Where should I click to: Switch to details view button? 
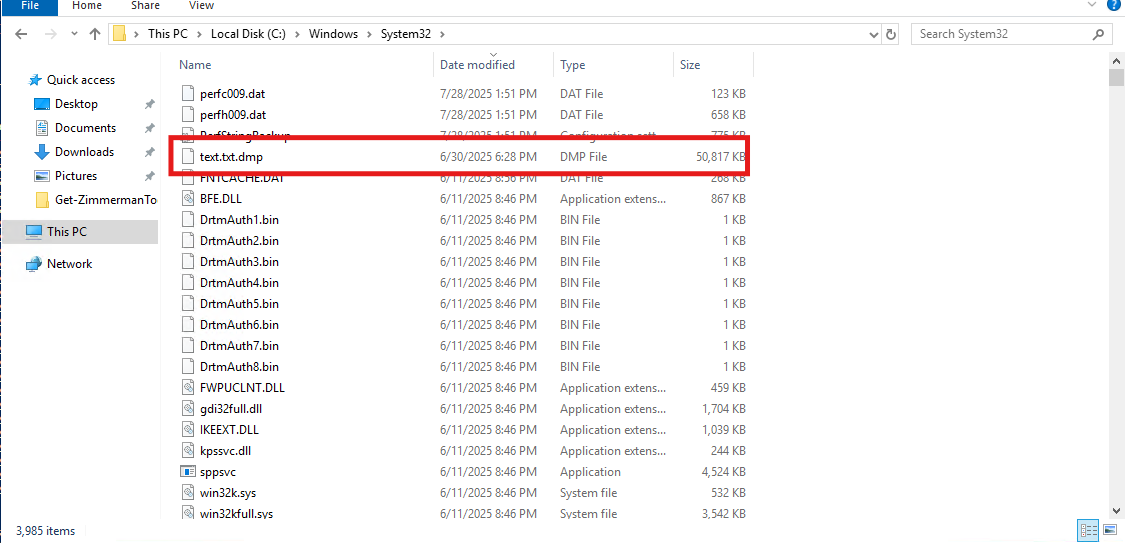(1087, 530)
